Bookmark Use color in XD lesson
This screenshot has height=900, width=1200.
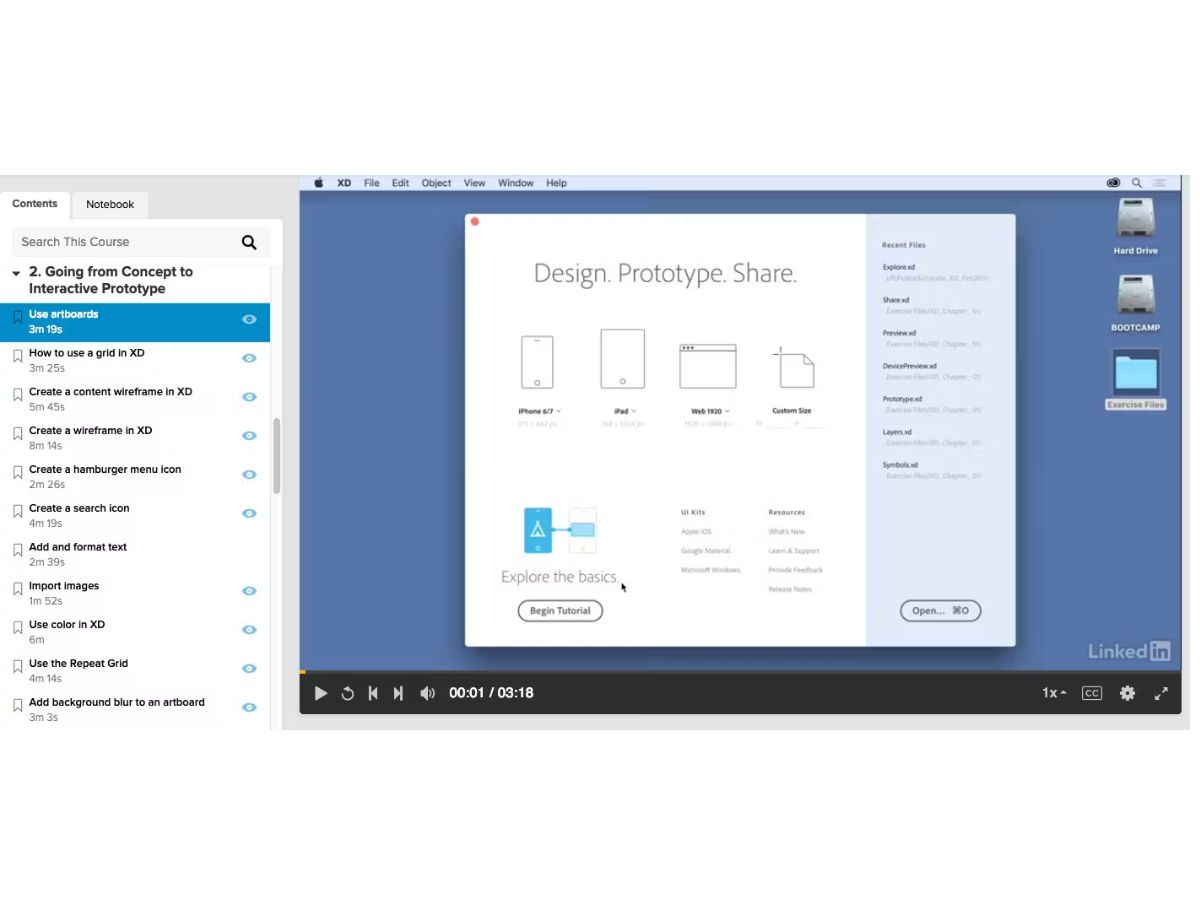(x=17, y=628)
